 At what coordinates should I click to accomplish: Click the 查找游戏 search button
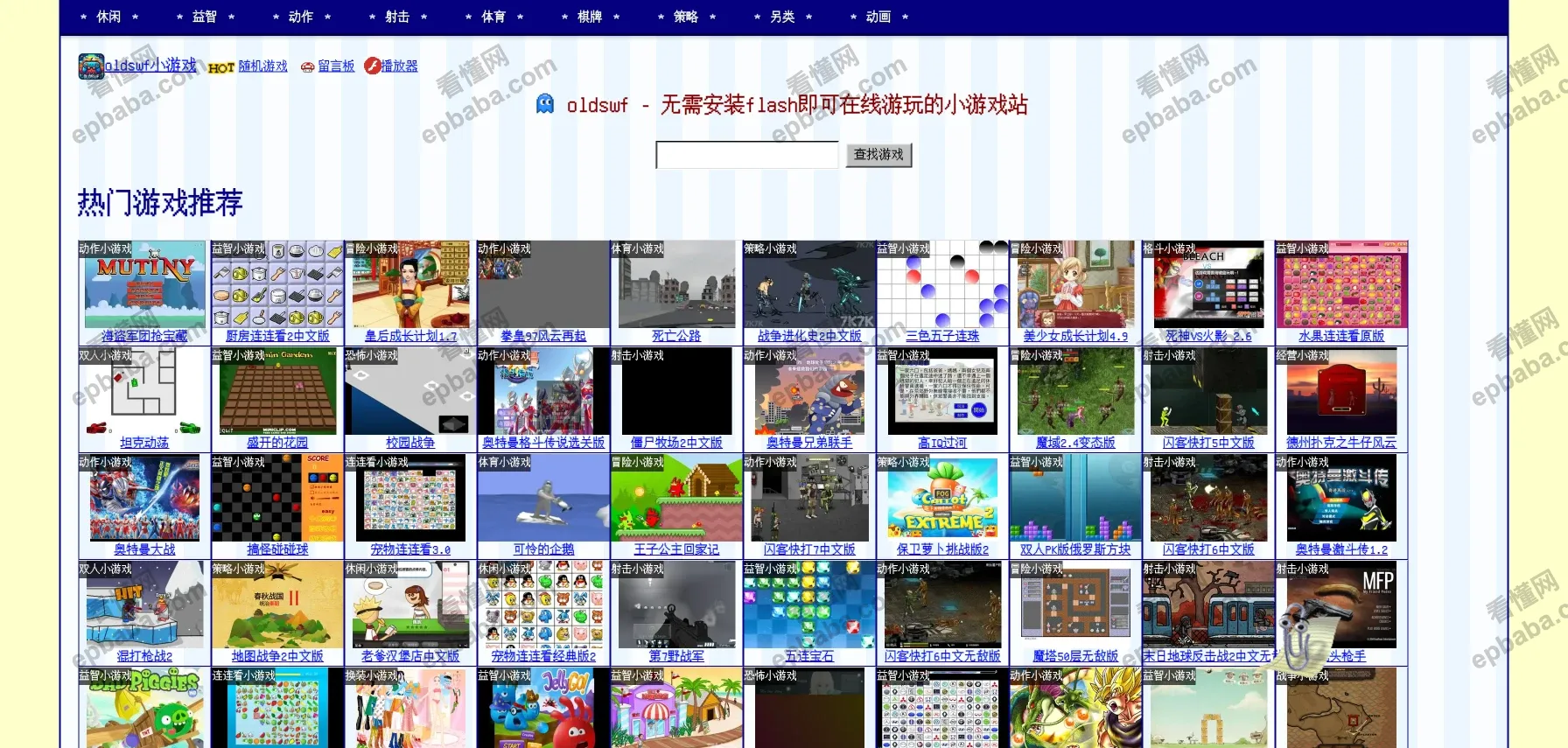[x=878, y=155]
